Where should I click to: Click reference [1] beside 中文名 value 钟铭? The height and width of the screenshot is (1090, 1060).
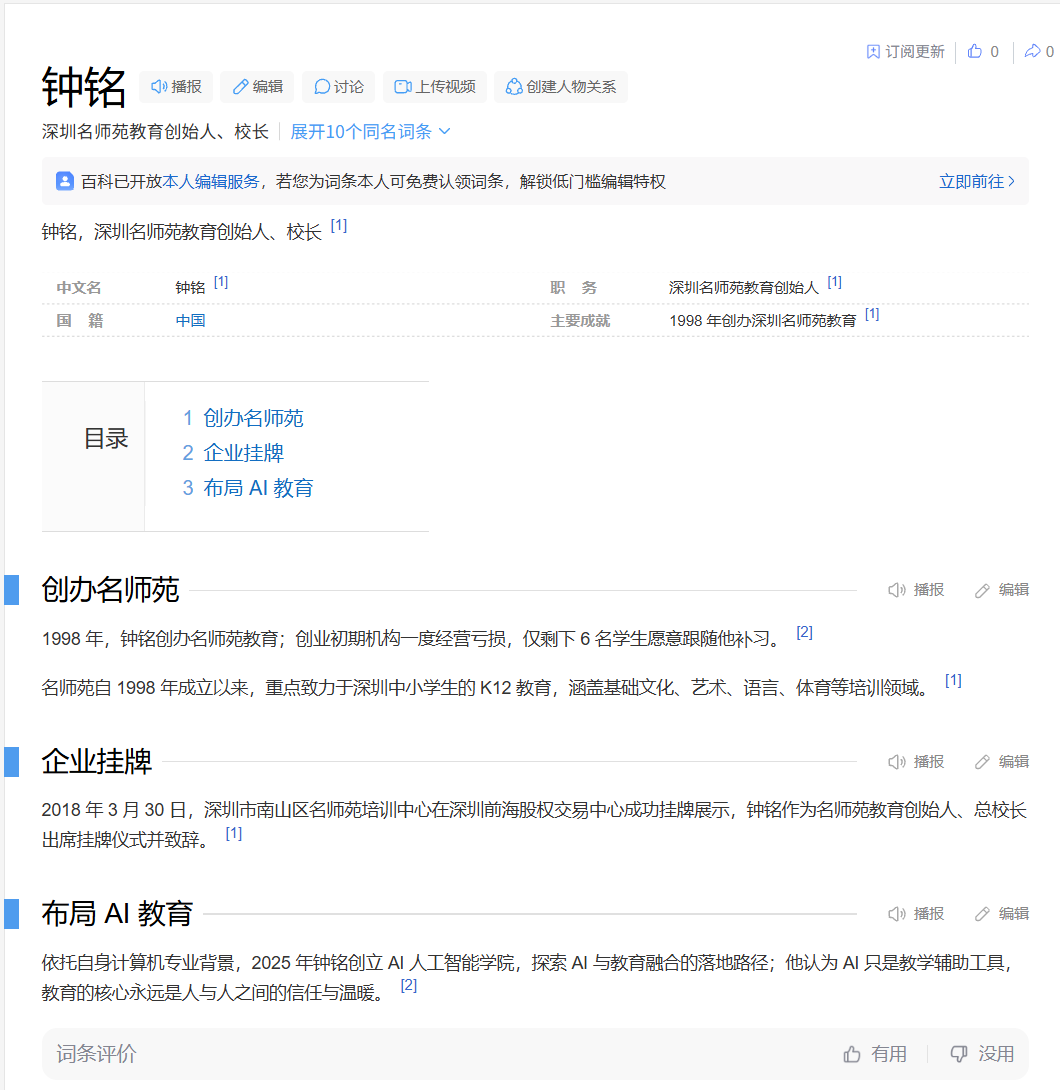[221, 282]
